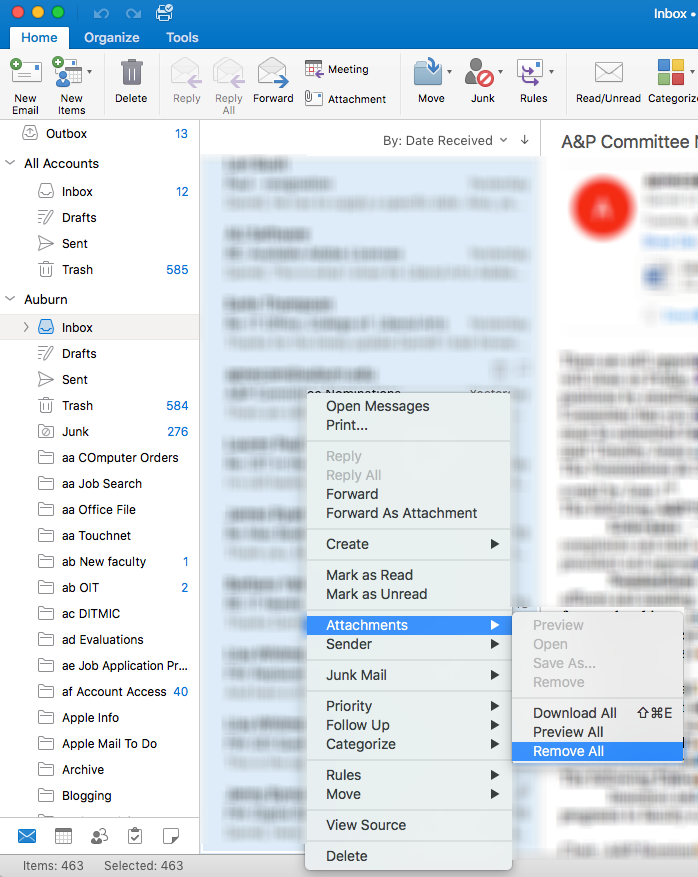The width and height of the screenshot is (698, 877).
Task: Open the Auburn Drafts folder
Action: click(x=100, y=353)
